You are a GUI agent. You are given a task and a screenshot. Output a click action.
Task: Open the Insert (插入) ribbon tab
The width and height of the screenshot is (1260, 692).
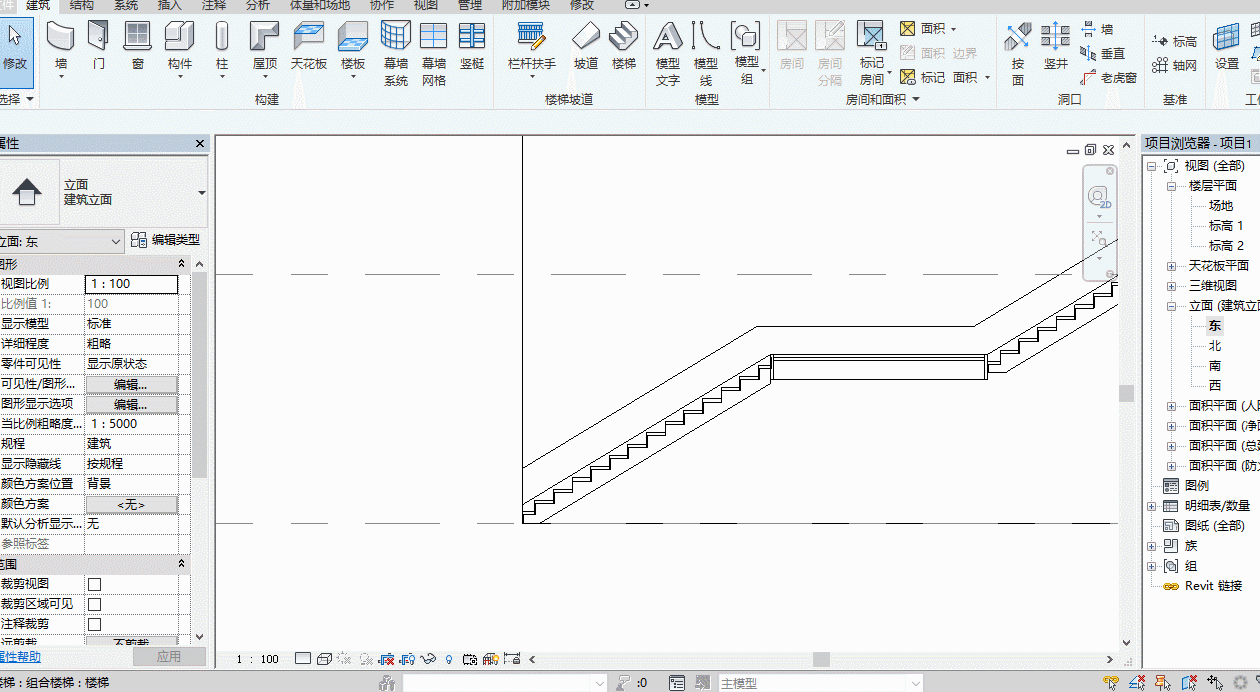click(170, 5)
